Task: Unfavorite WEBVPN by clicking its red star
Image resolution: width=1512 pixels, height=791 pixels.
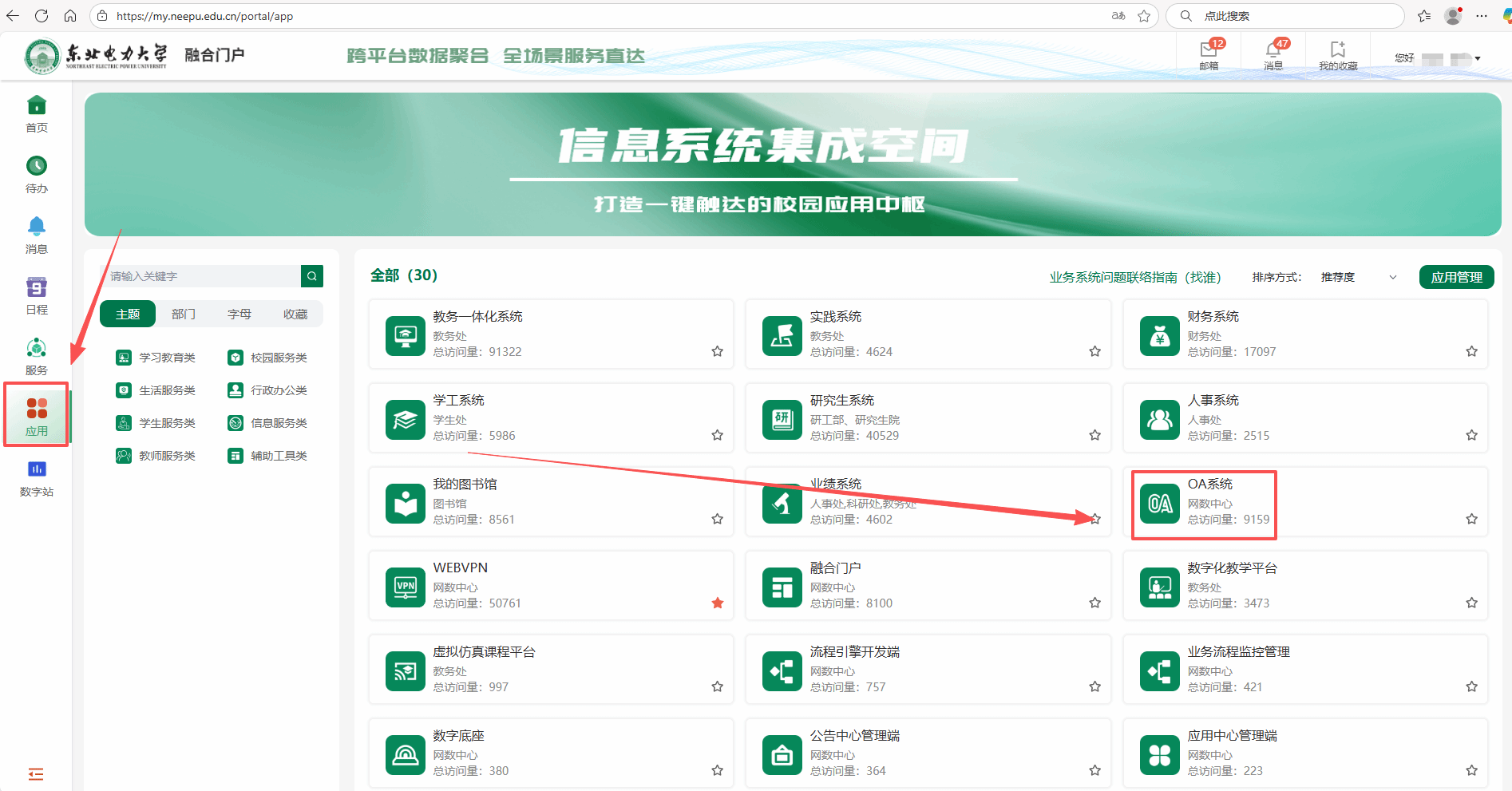Action: tap(718, 603)
